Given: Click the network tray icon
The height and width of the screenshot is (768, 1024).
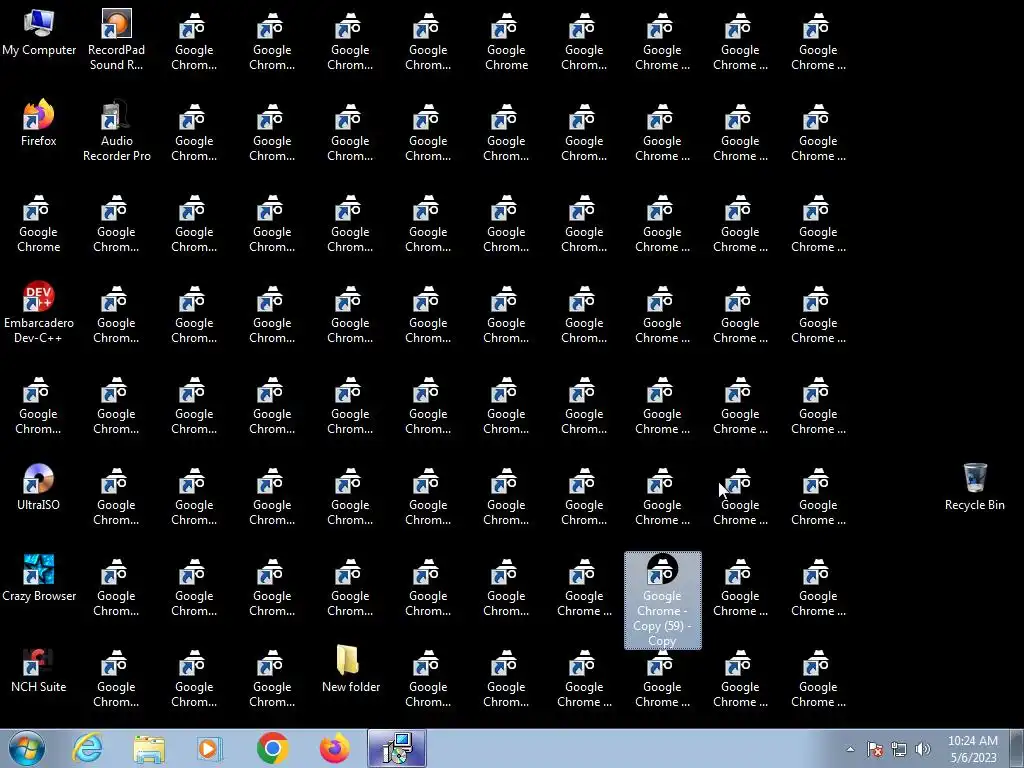Looking at the screenshot, I should click(899, 749).
